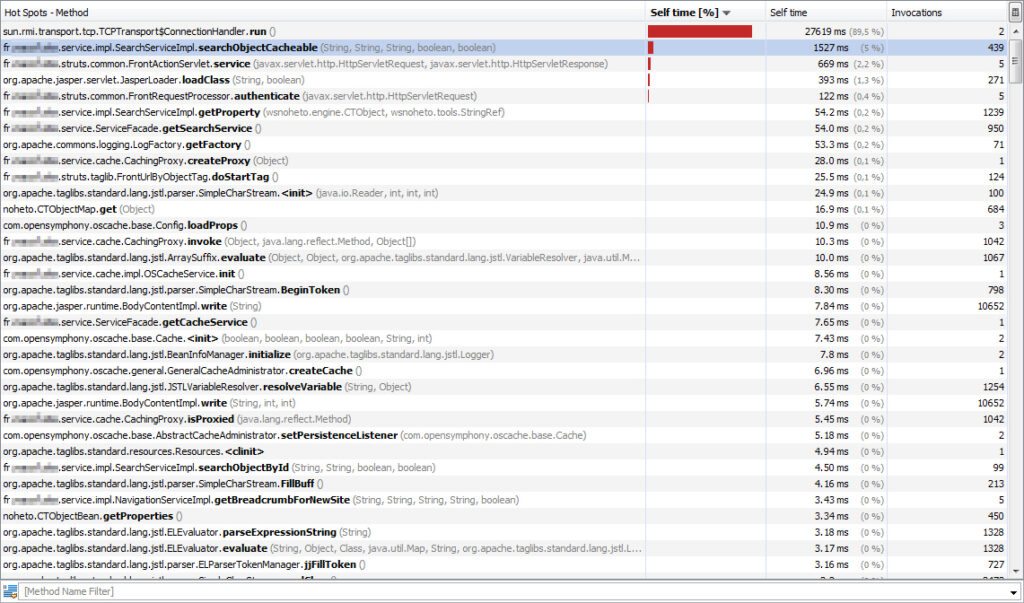This screenshot has width=1024, height=603.
Task: Select the BodyContentImpl.write (String) row
Action: click(x=504, y=306)
